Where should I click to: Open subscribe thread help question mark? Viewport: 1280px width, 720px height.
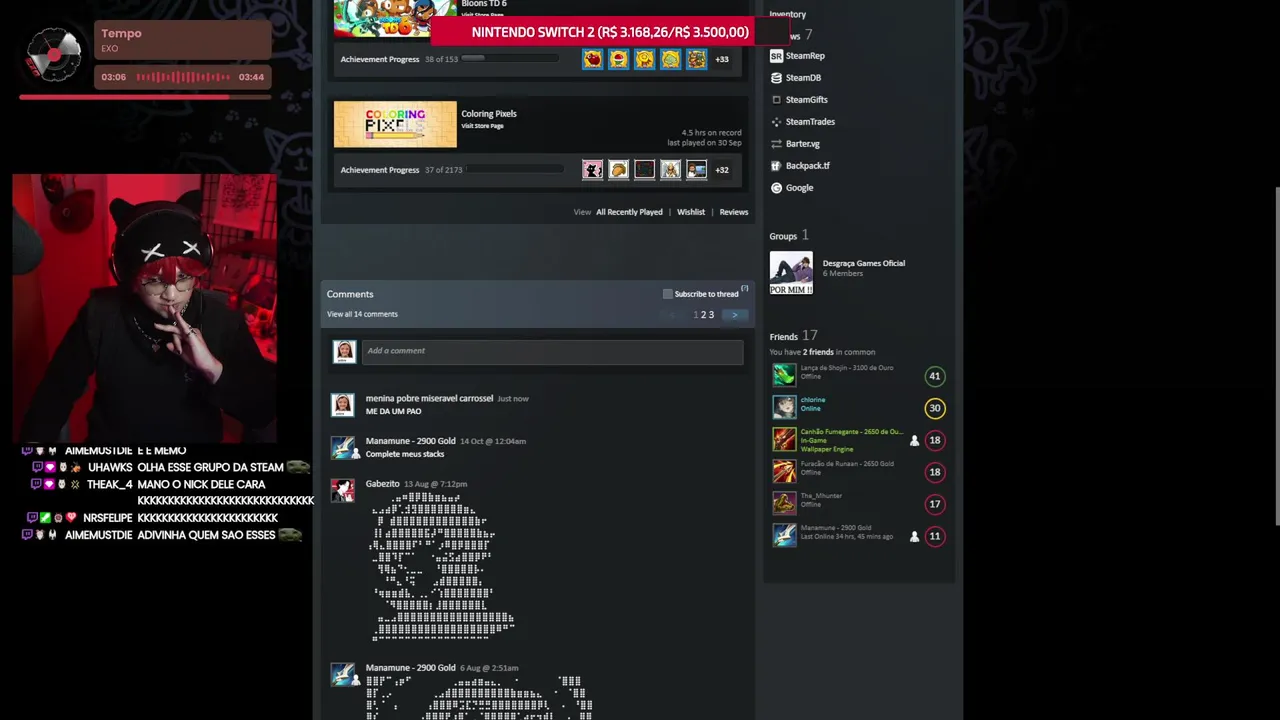744,289
